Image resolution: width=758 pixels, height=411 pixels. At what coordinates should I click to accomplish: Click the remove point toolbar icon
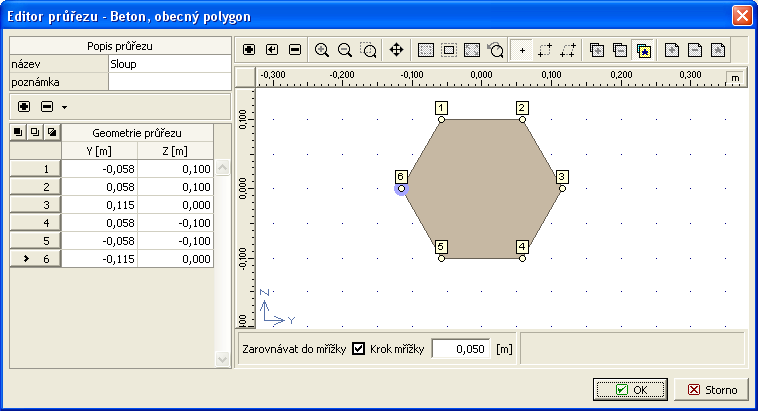295,50
